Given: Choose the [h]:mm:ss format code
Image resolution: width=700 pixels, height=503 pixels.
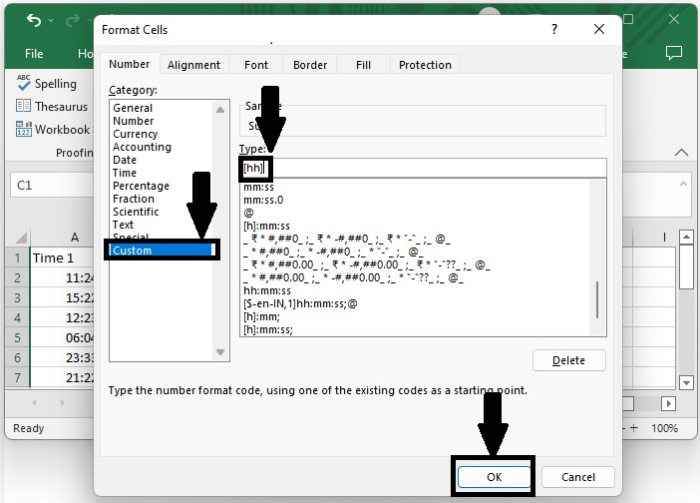Looking at the screenshot, I should tap(267, 226).
